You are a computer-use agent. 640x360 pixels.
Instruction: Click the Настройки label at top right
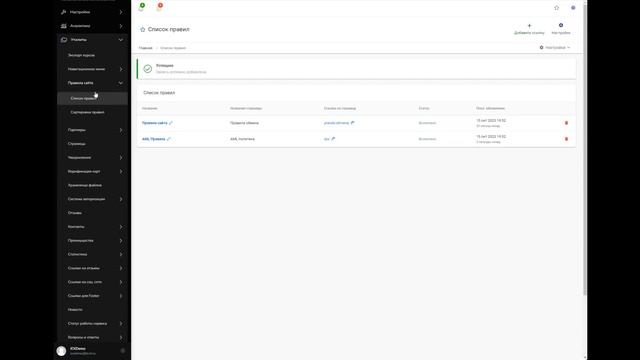[x=561, y=33]
